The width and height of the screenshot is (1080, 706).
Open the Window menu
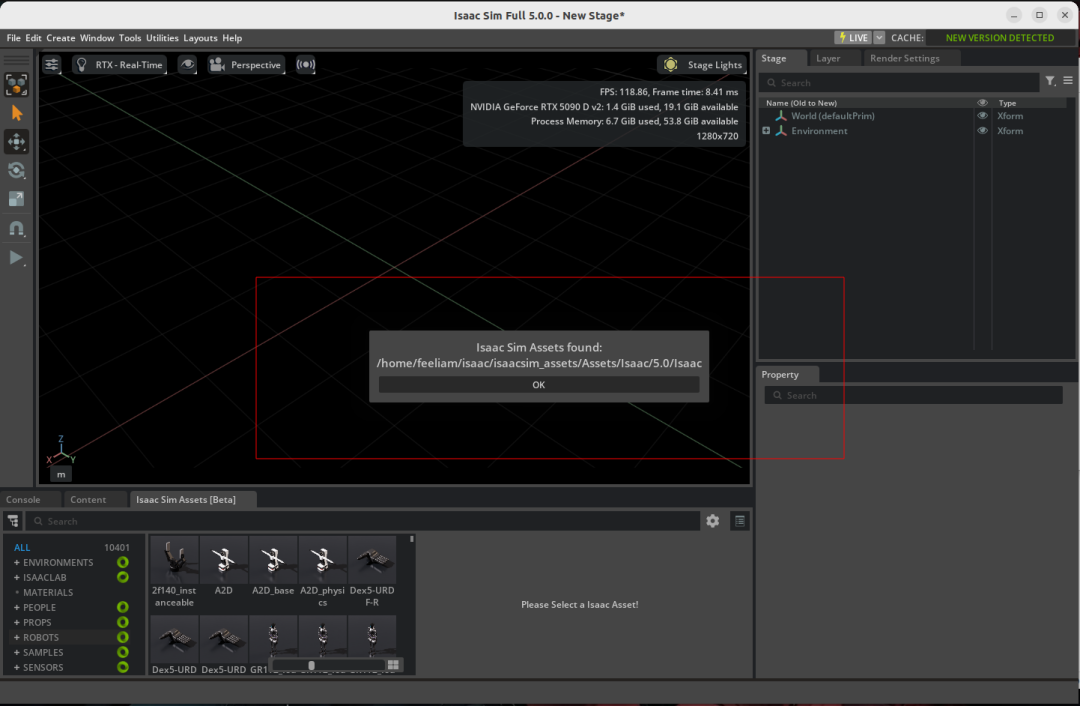coord(97,38)
